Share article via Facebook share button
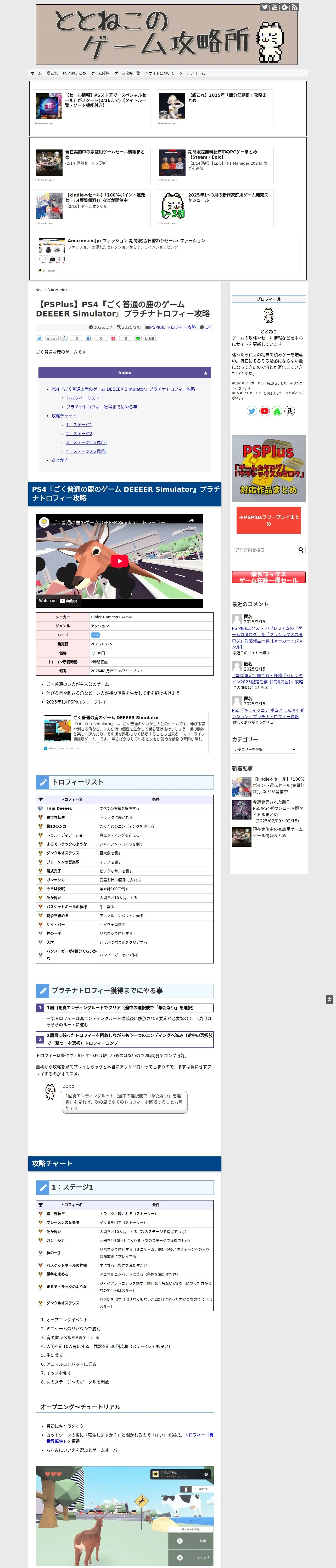Image resolution: width=336 pixels, height=1568 pixels. [x=64, y=338]
